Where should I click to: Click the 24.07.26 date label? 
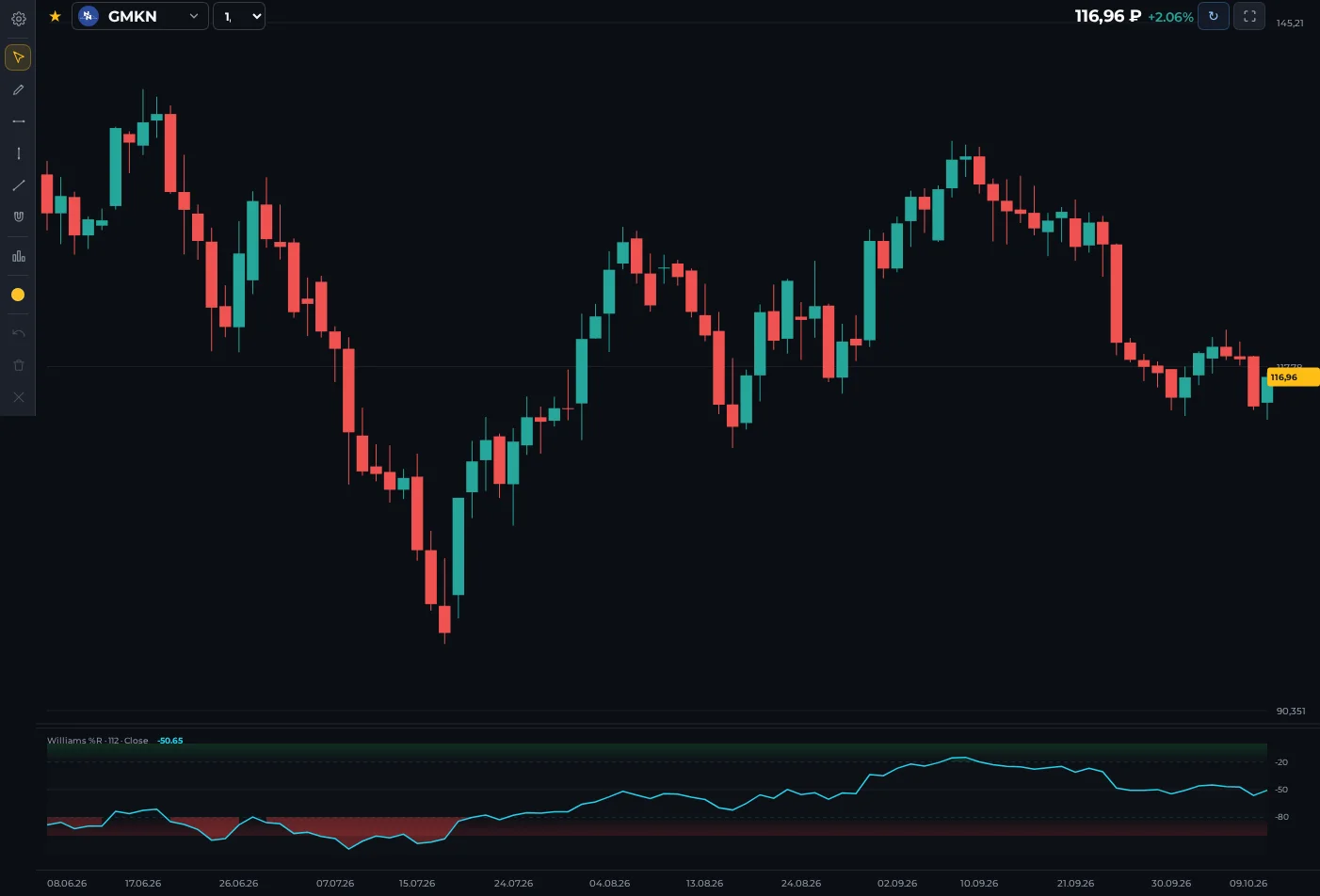(x=513, y=884)
